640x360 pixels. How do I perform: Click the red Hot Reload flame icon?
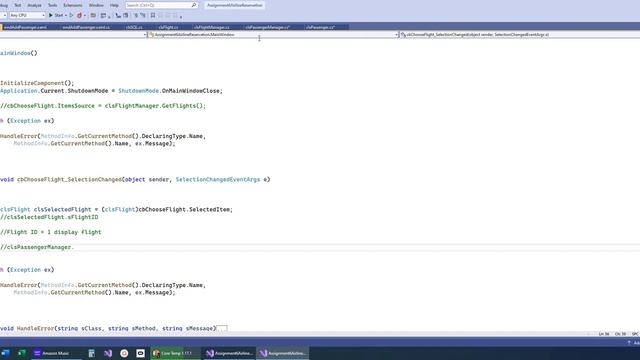tap(79, 15)
